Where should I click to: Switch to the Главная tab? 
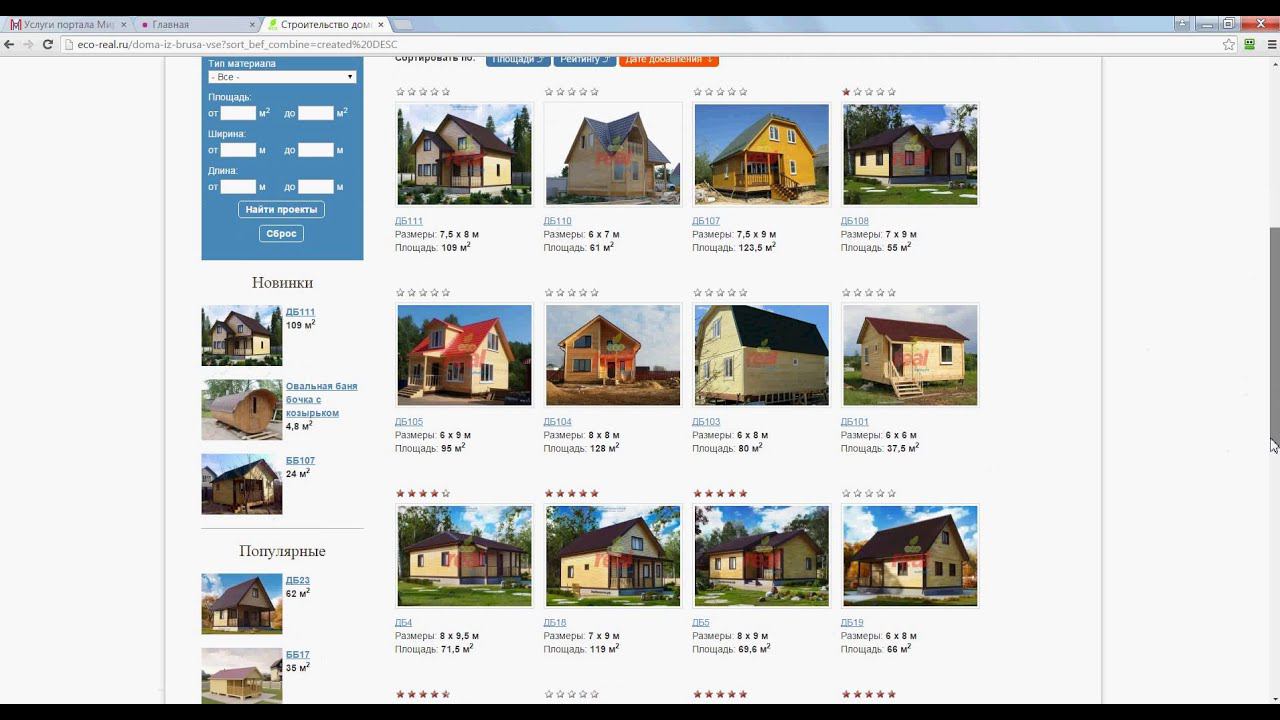pyautogui.click(x=195, y=24)
